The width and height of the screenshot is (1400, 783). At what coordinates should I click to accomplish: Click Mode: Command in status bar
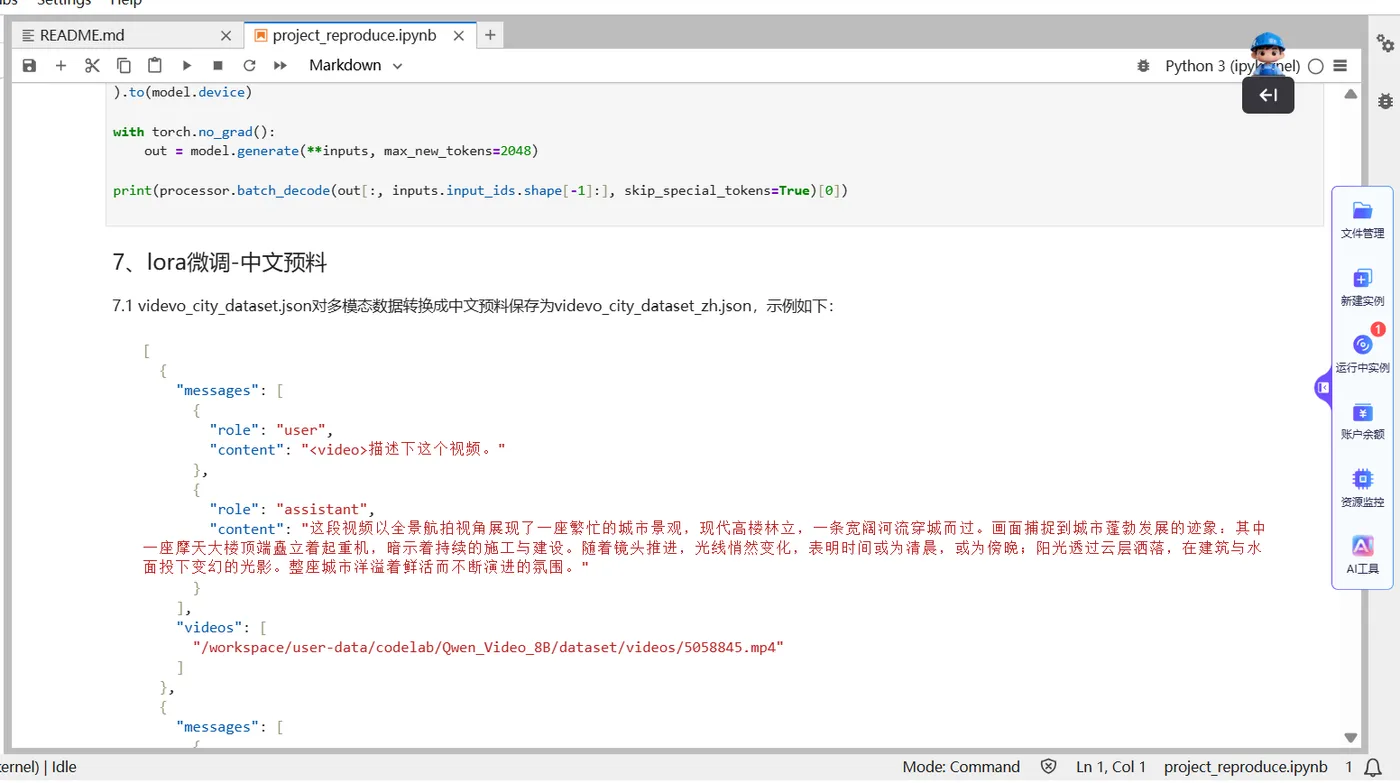coord(961,767)
